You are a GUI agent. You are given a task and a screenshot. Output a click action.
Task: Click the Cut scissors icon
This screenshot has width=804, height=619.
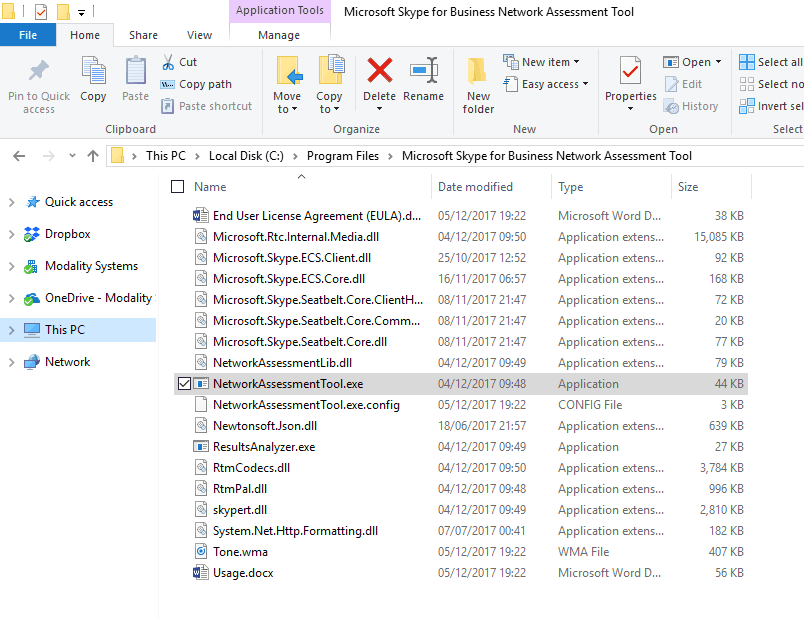click(168, 62)
